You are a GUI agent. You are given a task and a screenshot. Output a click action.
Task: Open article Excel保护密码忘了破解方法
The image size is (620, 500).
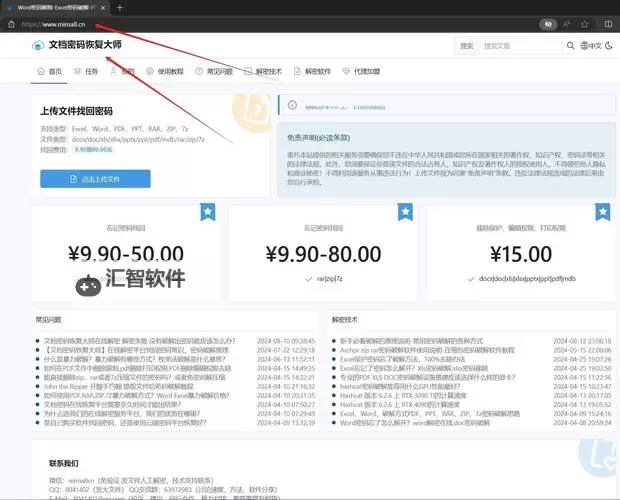pos(402,359)
